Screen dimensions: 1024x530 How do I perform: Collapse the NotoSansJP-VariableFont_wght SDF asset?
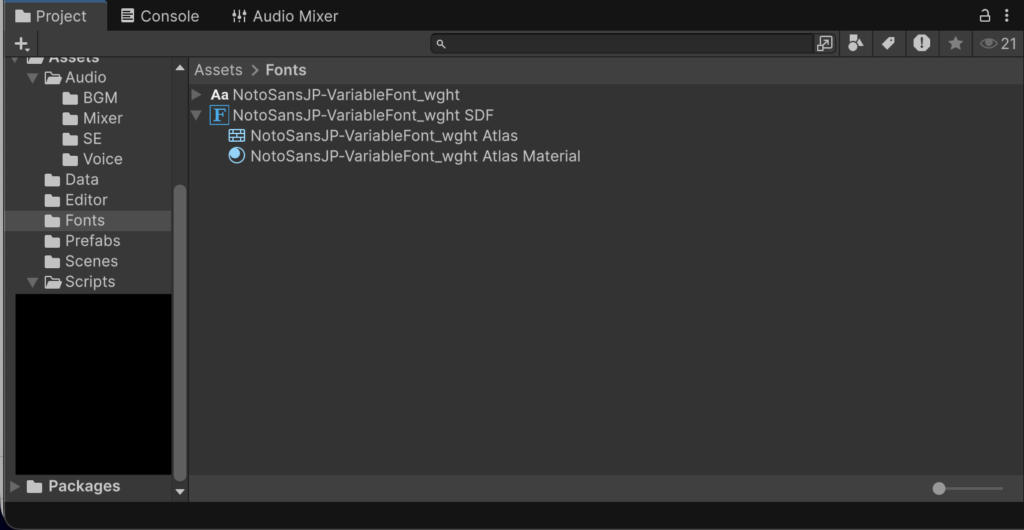pyautogui.click(x=196, y=116)
